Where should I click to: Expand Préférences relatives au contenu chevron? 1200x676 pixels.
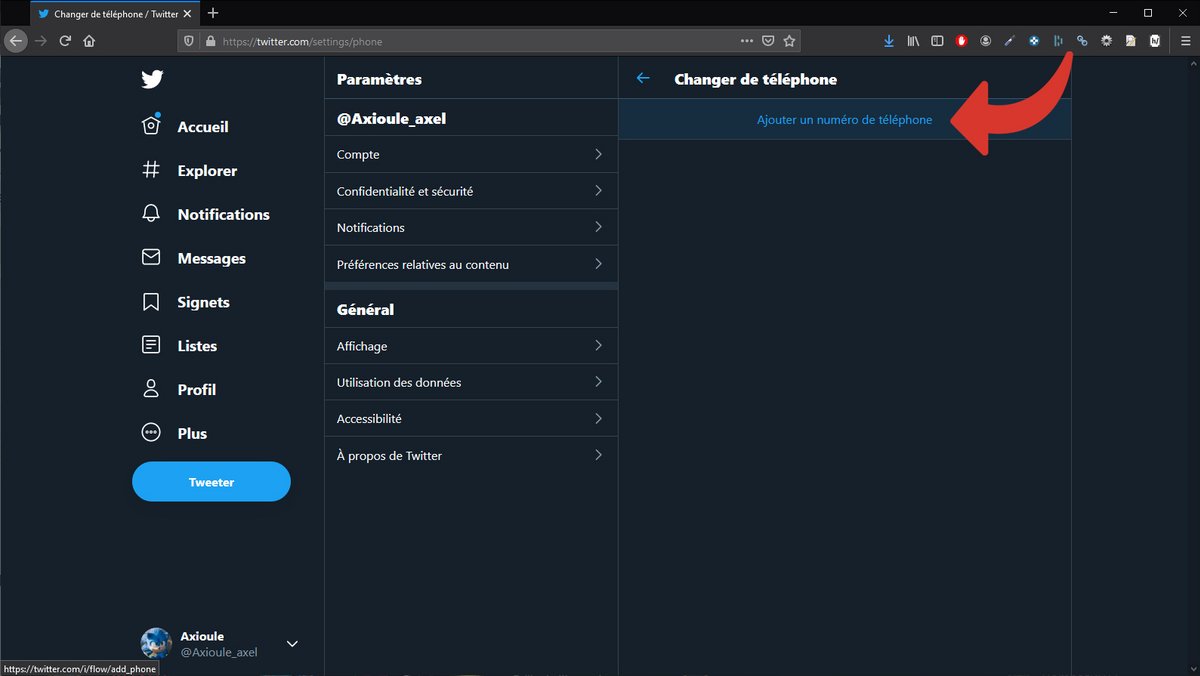coord(598,264)
